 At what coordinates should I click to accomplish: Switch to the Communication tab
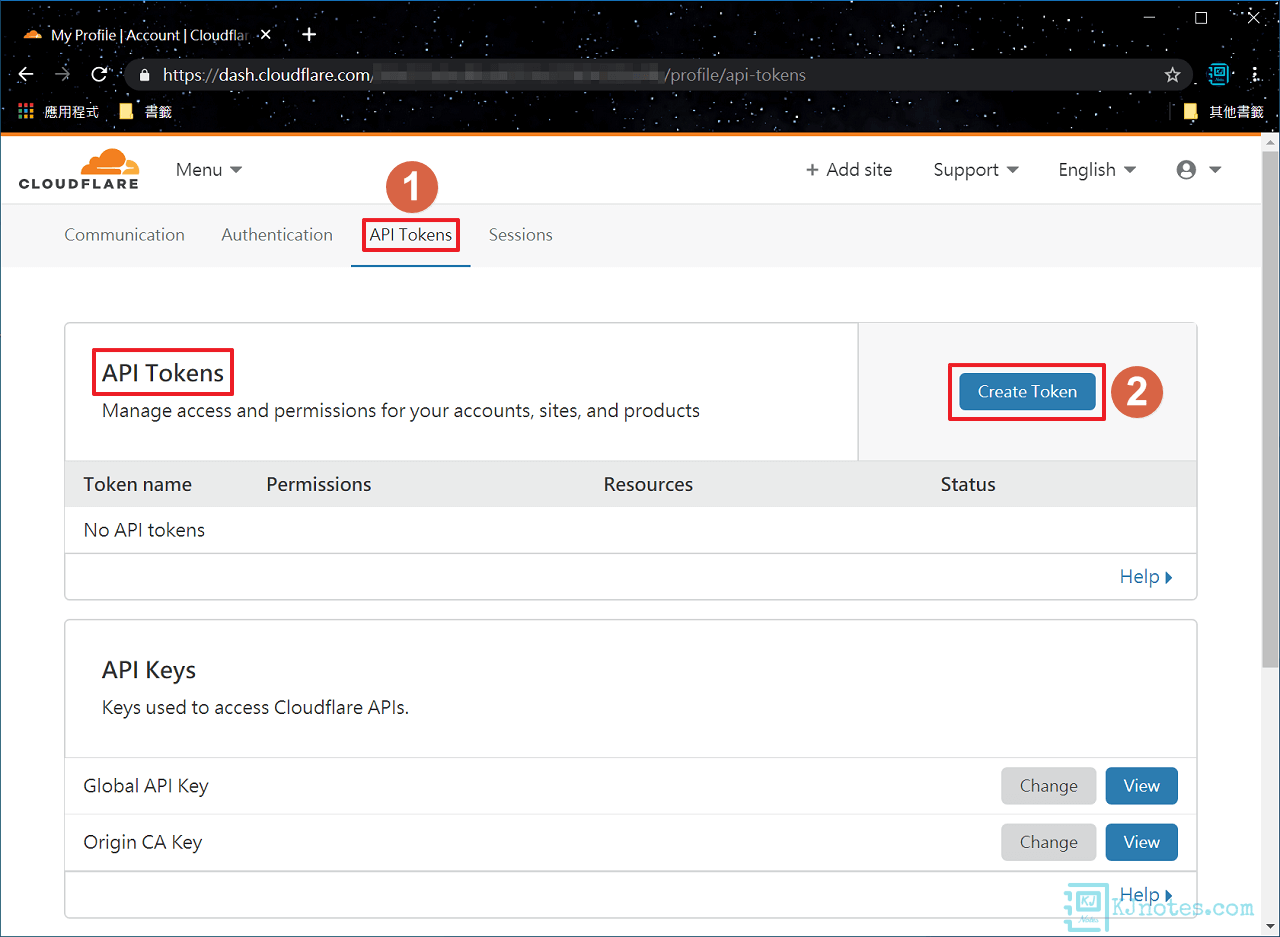pyautogui.click(x=124, y=235)
